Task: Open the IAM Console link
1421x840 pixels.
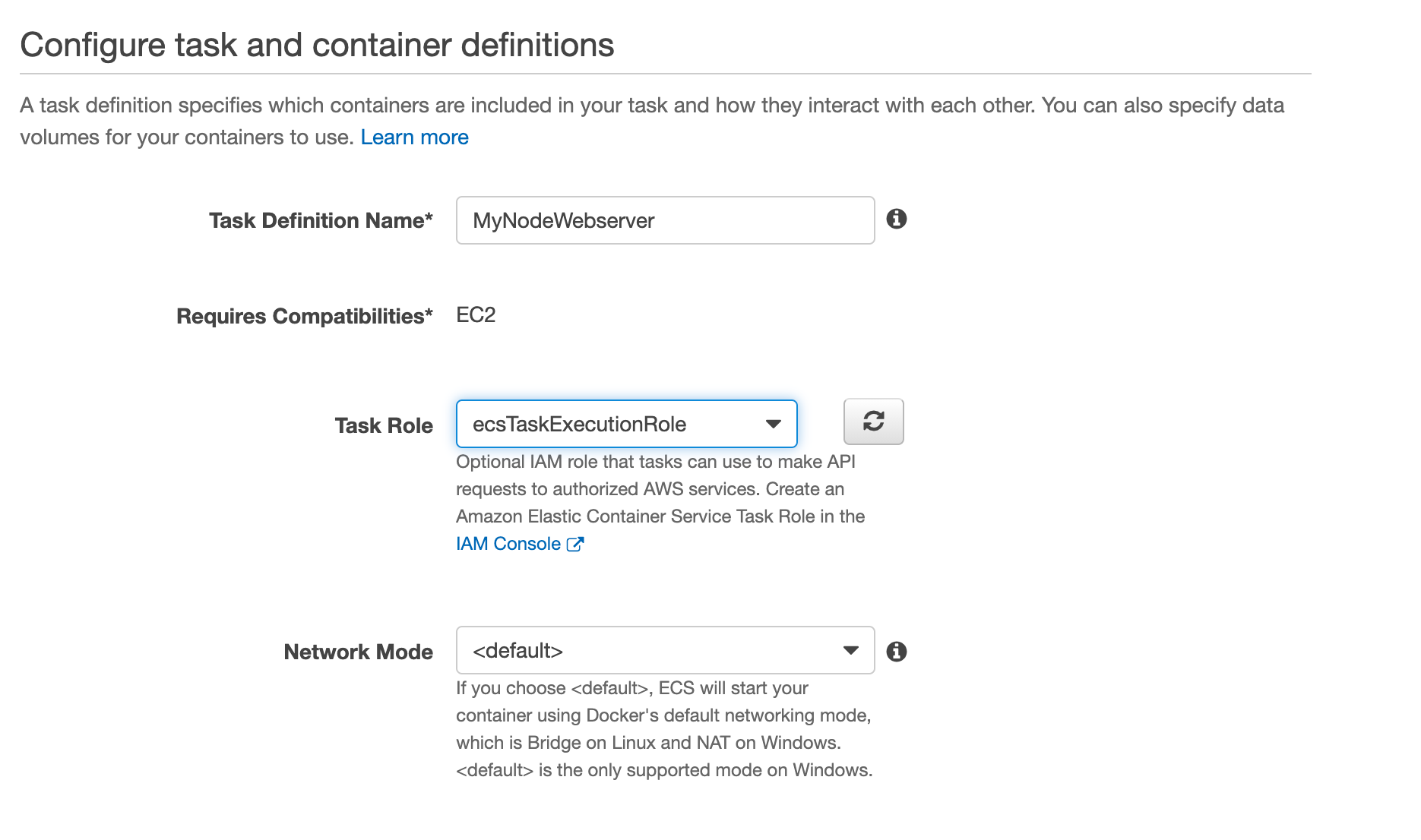Action: 508,544
